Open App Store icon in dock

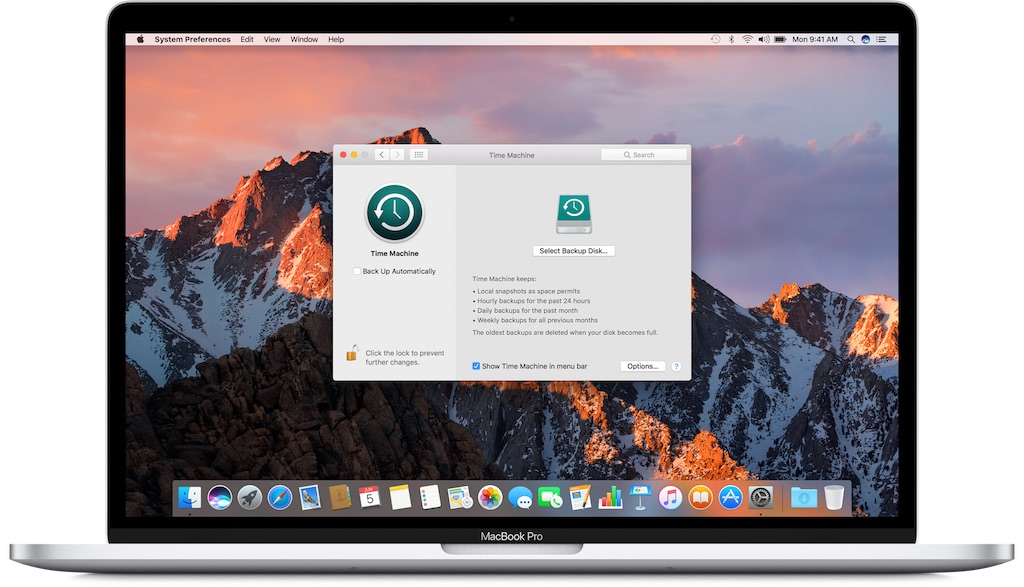coord(730,498)
